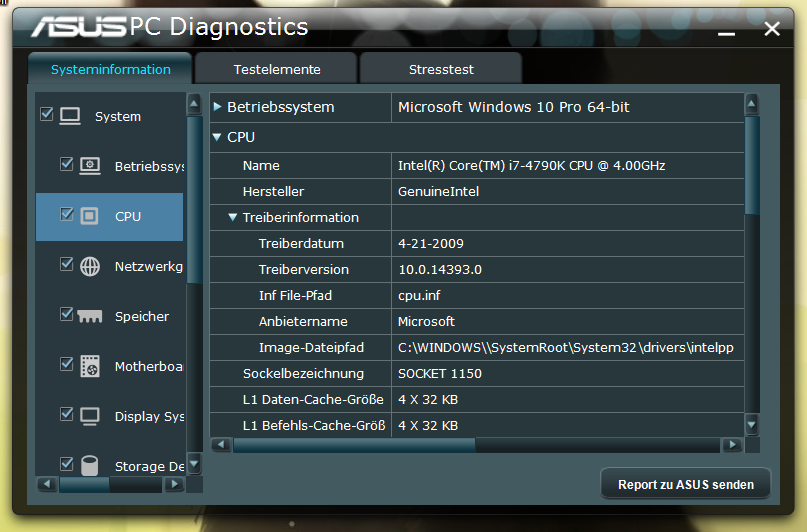
Task: Toggle the CPU checkbox in sidebar
Action: click(x=66, y=214)
